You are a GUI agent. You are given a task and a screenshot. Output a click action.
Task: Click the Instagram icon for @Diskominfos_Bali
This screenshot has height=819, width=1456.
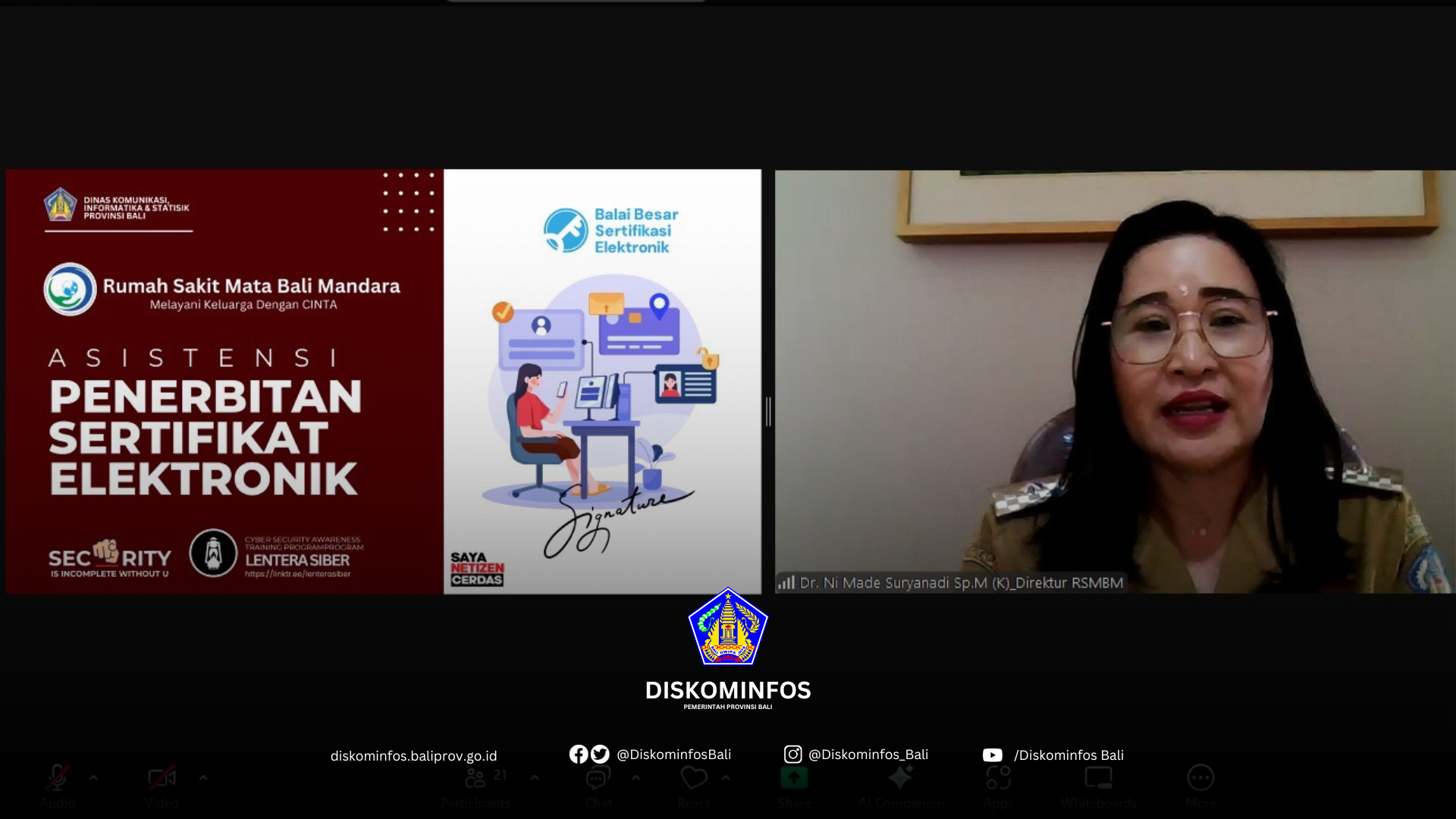[x=792, y=754]
